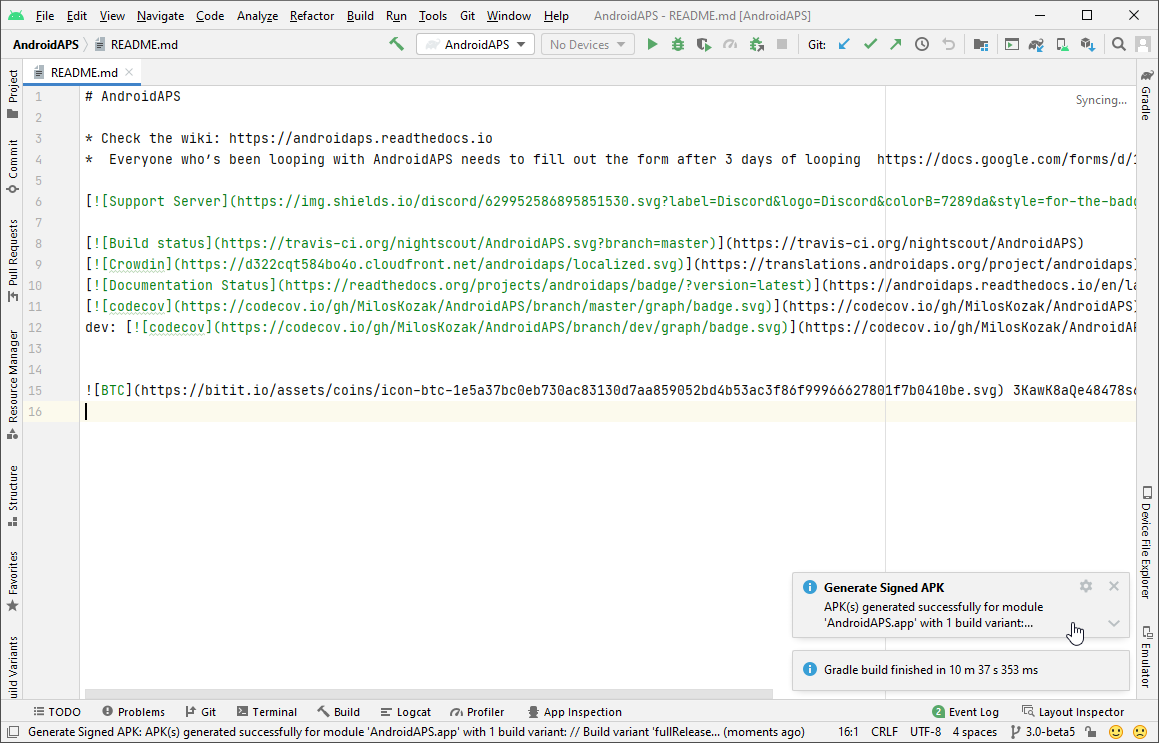This screenshot has height=743, width=1159.
Task: Open the Project tool window
Action: [x=12, y=94]
